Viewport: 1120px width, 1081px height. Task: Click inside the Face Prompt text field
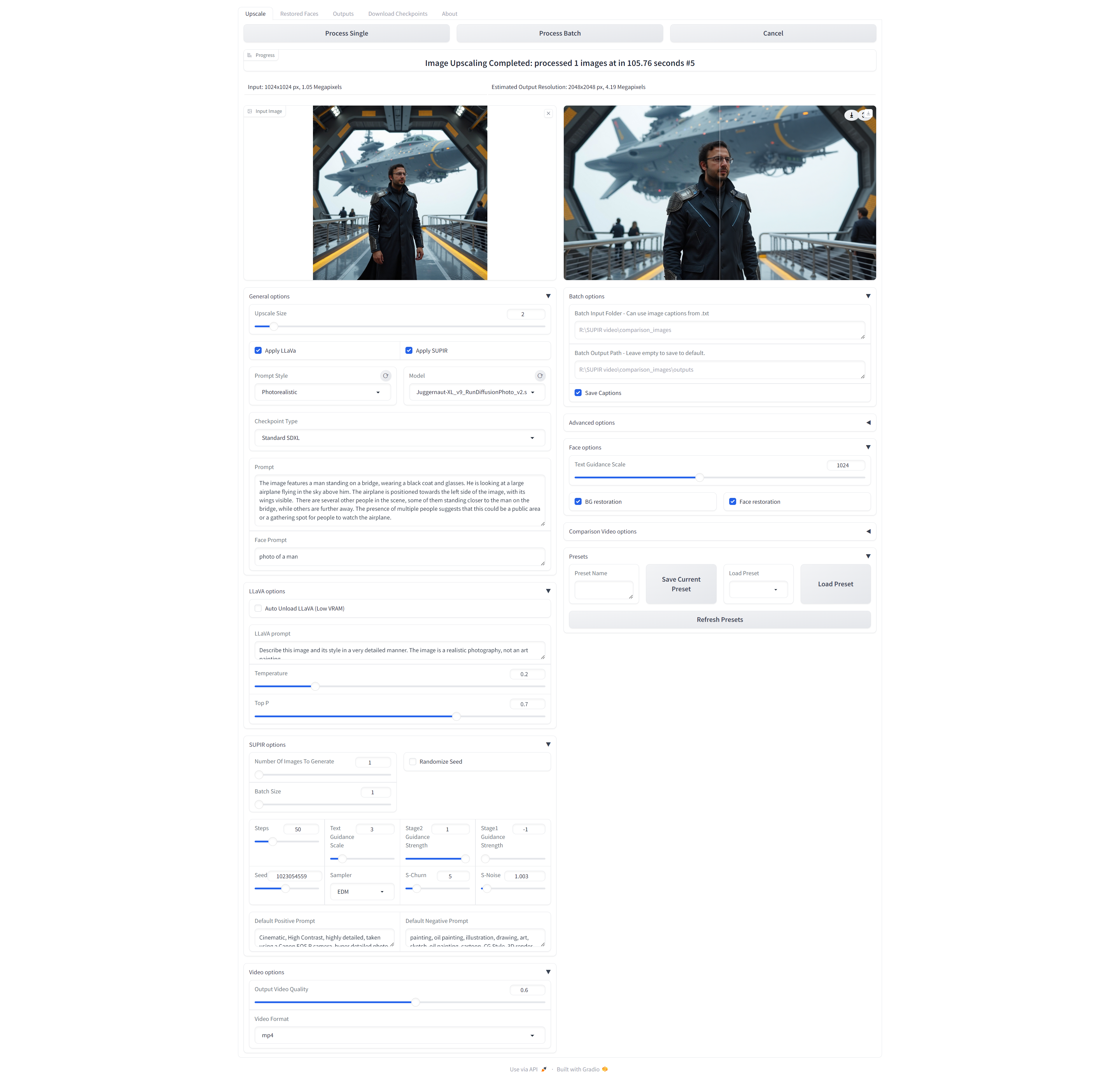coord(399,557)
